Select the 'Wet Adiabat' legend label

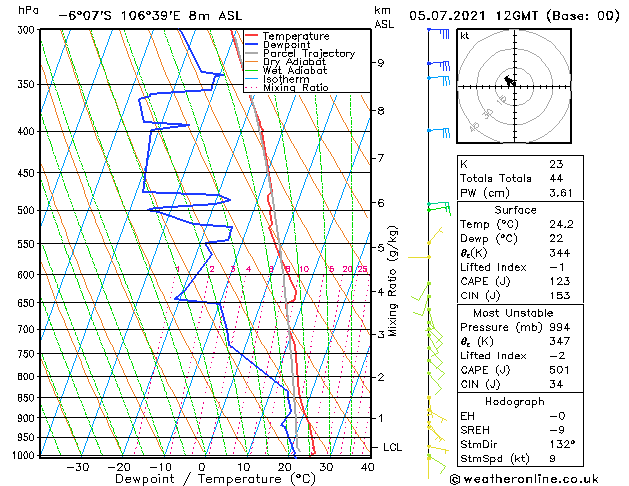point(295,71)
